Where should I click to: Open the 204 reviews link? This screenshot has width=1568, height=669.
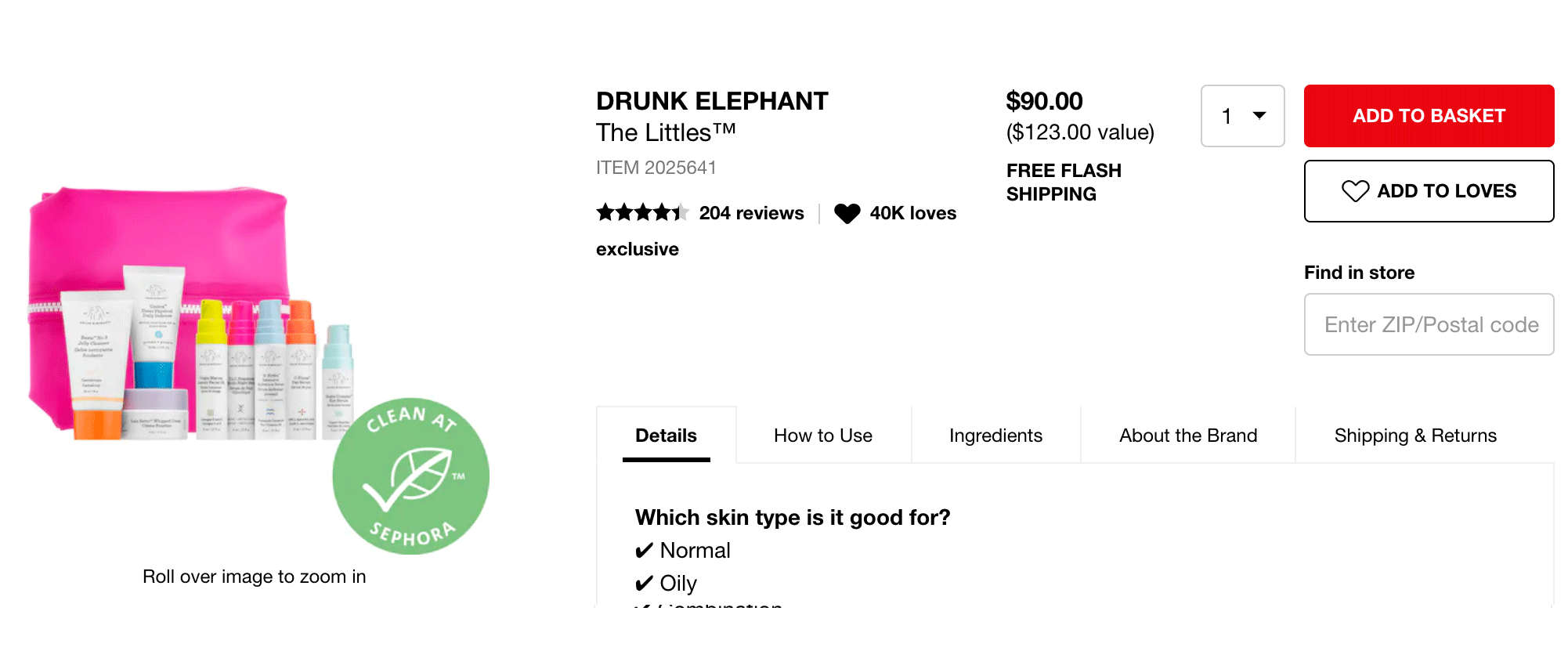coord(751,213)
